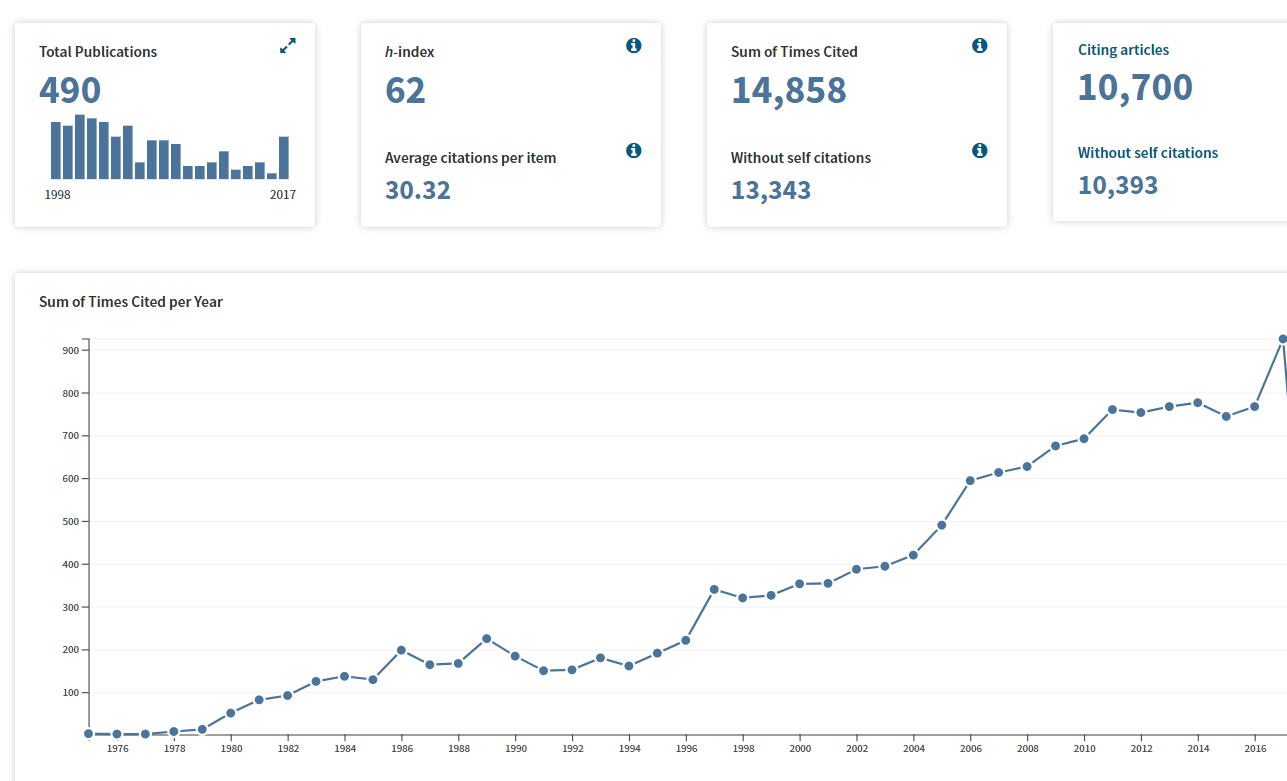Screen dimensions: 1287x781
Task: Click the 2015 dip data point
Action: 1226,416
